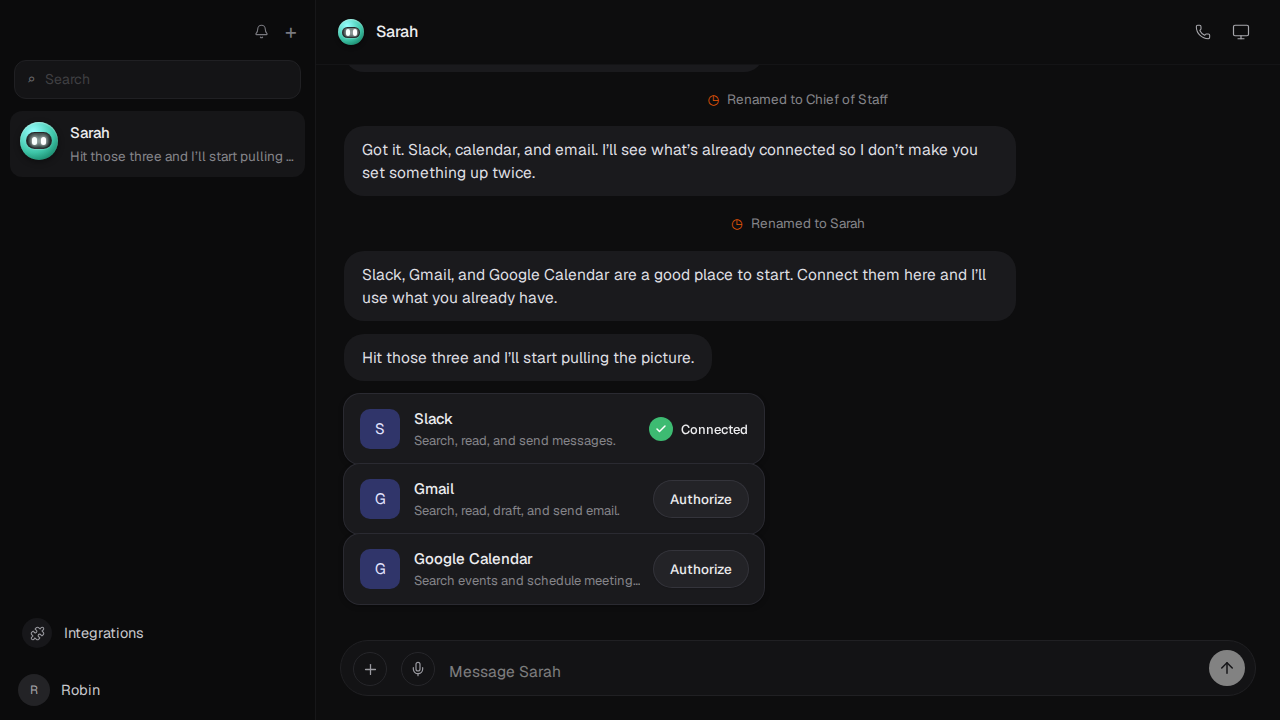1280x720 pixels.
Task: Focus the Search field in sidebar
Action: pyautogui.click(x=157, y=79)
